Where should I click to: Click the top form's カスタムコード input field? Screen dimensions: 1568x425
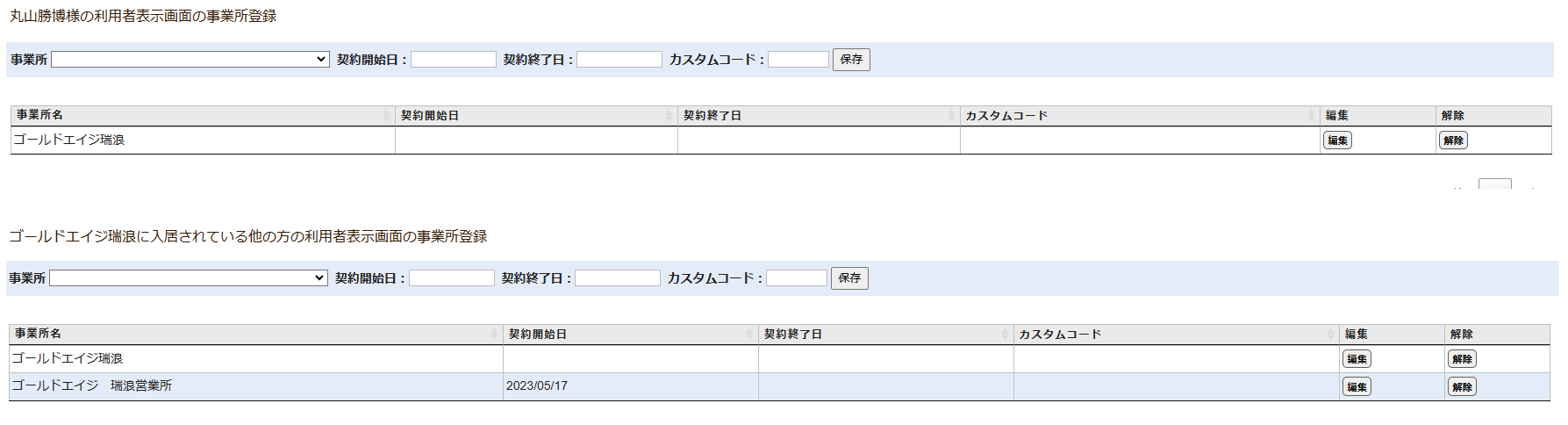coord(798,60)
